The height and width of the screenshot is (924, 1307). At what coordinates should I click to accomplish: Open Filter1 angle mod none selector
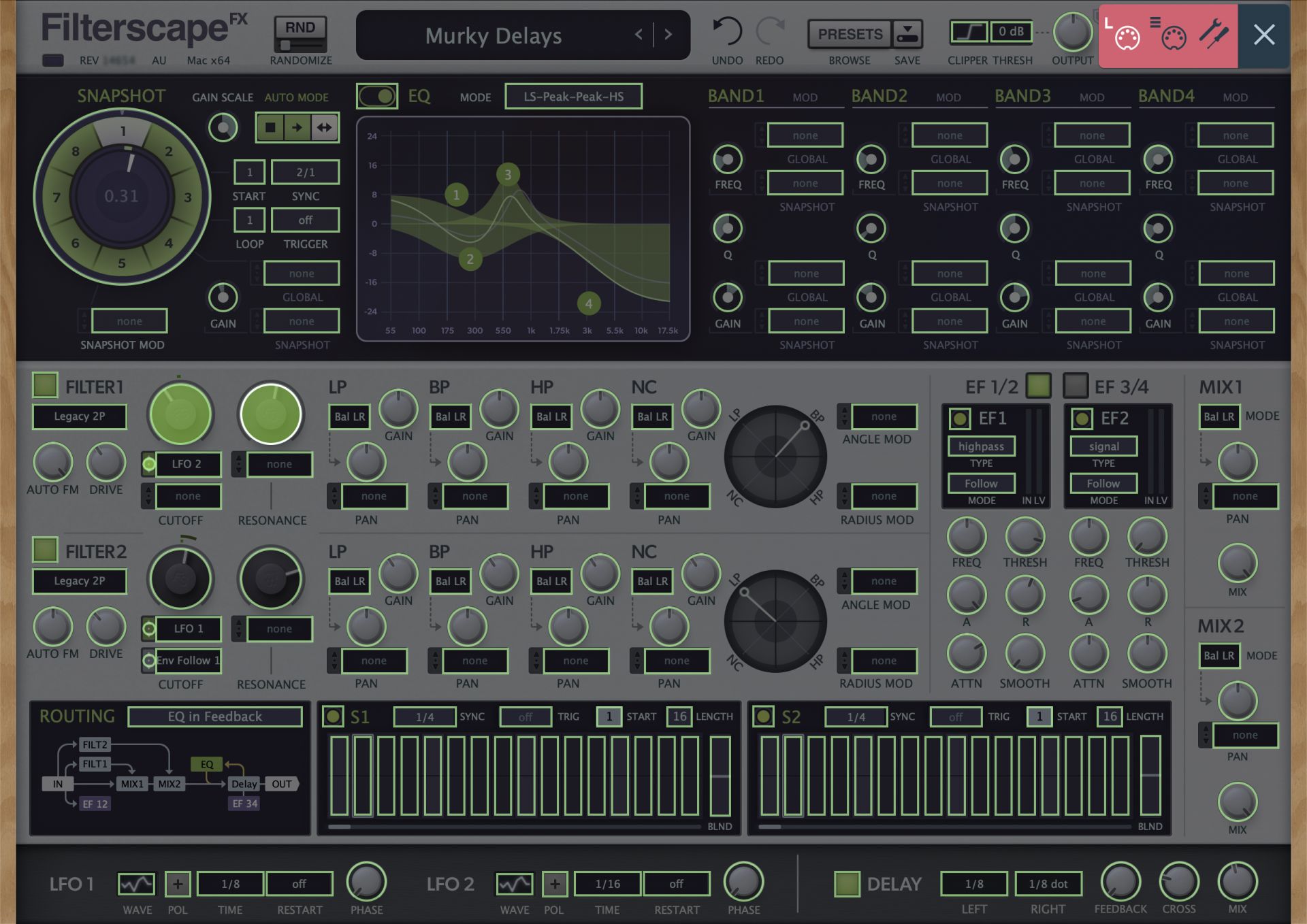coord(884,416)
